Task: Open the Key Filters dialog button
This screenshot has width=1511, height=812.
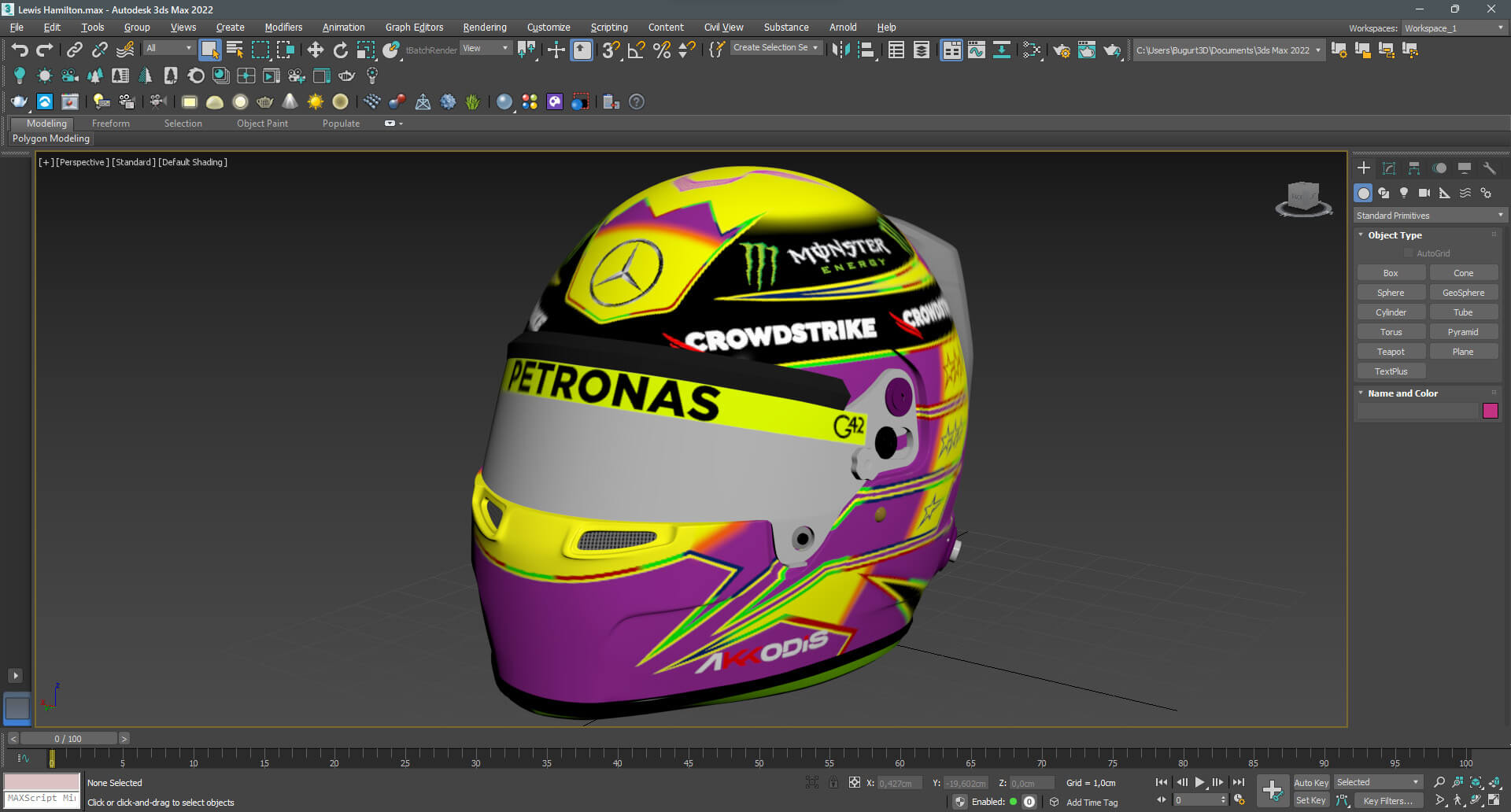Action: click(x=1387, y=801)
